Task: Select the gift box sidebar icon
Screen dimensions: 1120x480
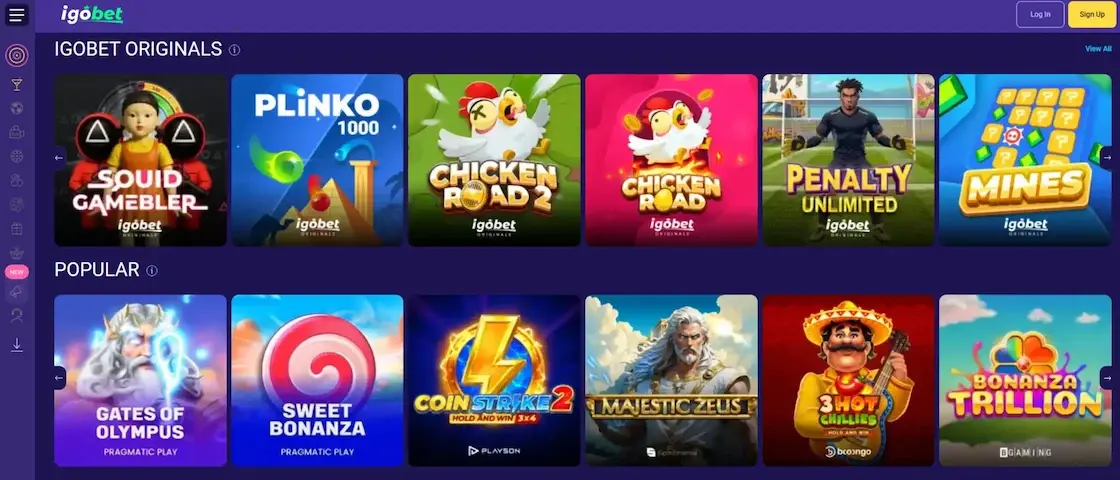Action: point(16,229)
